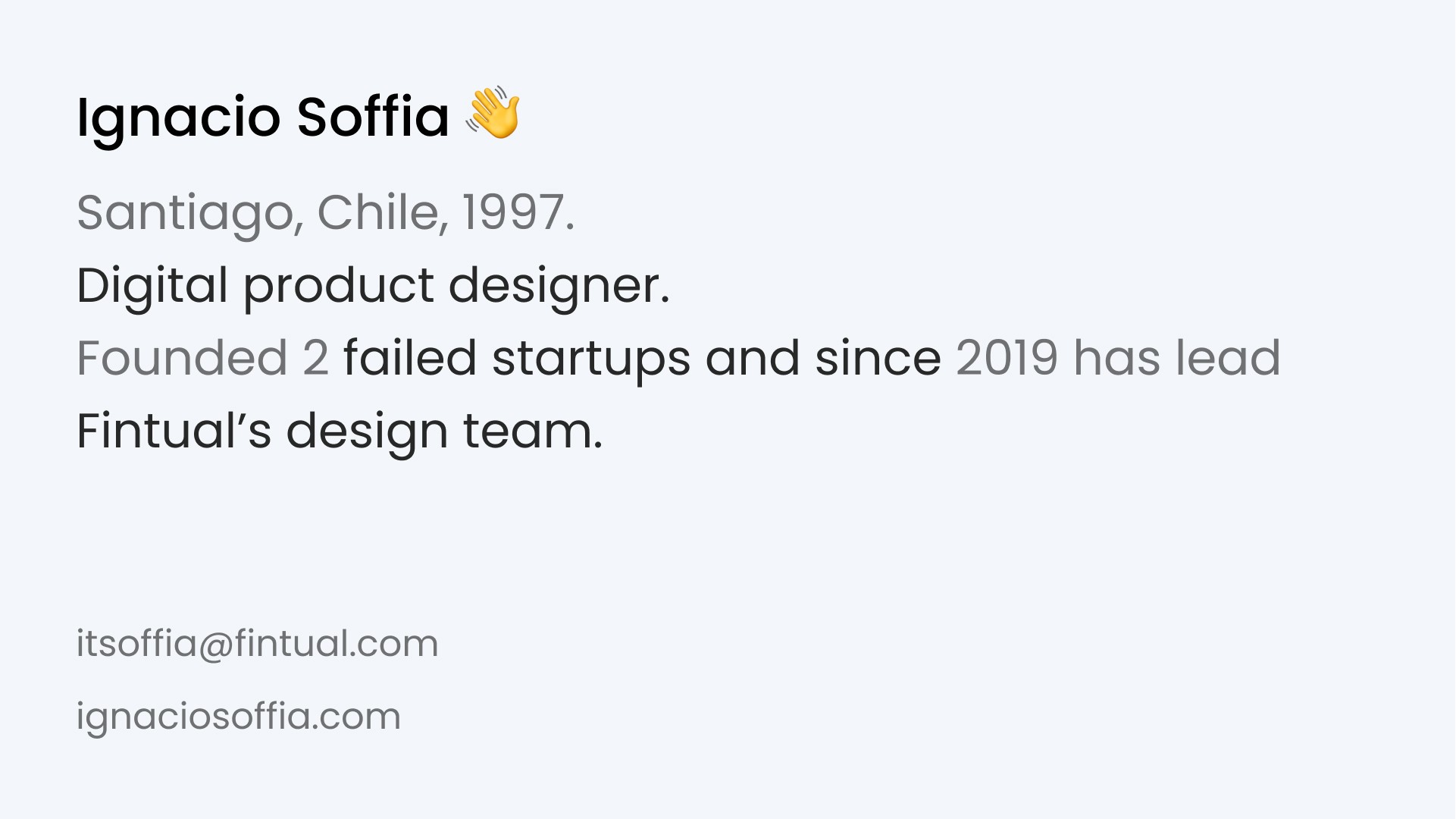
Task: Click the waving hand emoji
Action: point(493,112)
